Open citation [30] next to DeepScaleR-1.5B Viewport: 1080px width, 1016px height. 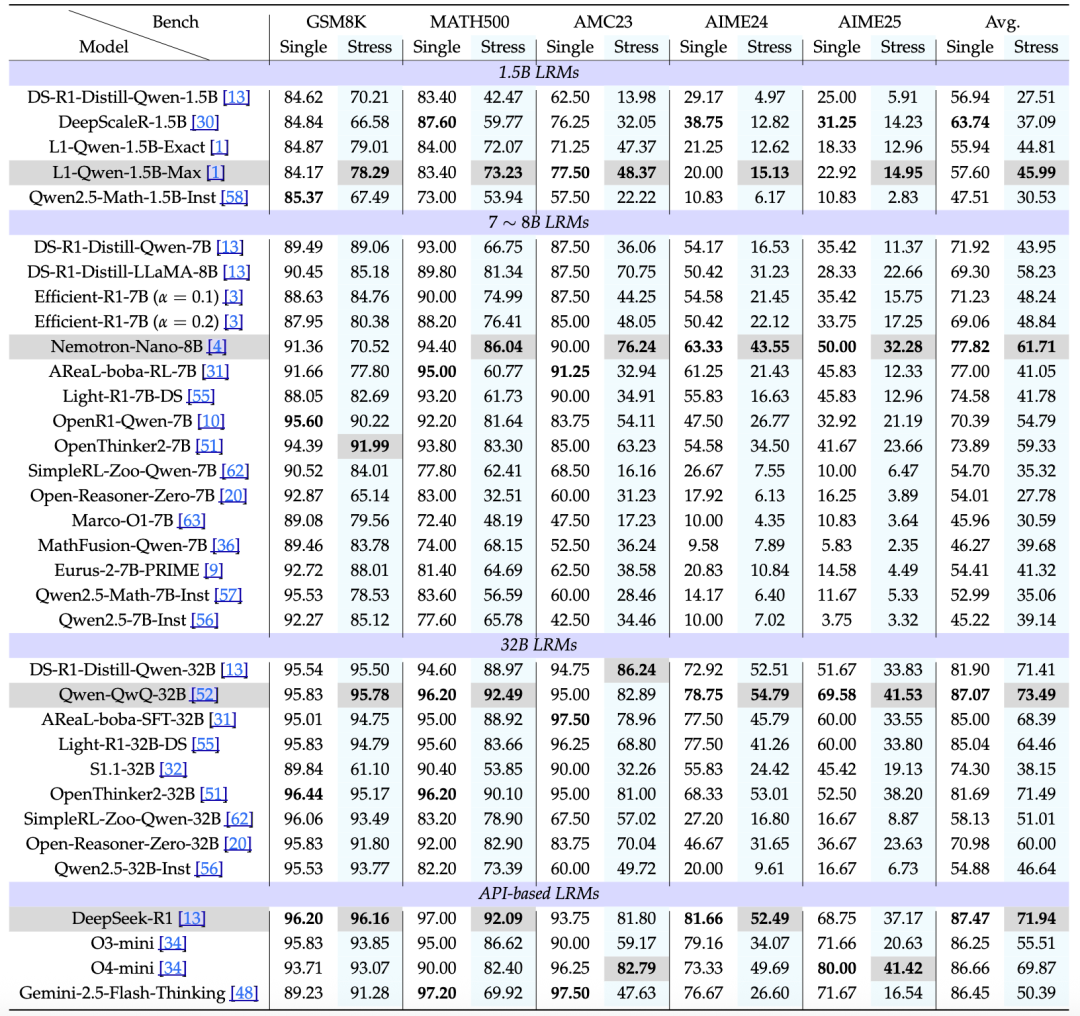tap(205, 122)
